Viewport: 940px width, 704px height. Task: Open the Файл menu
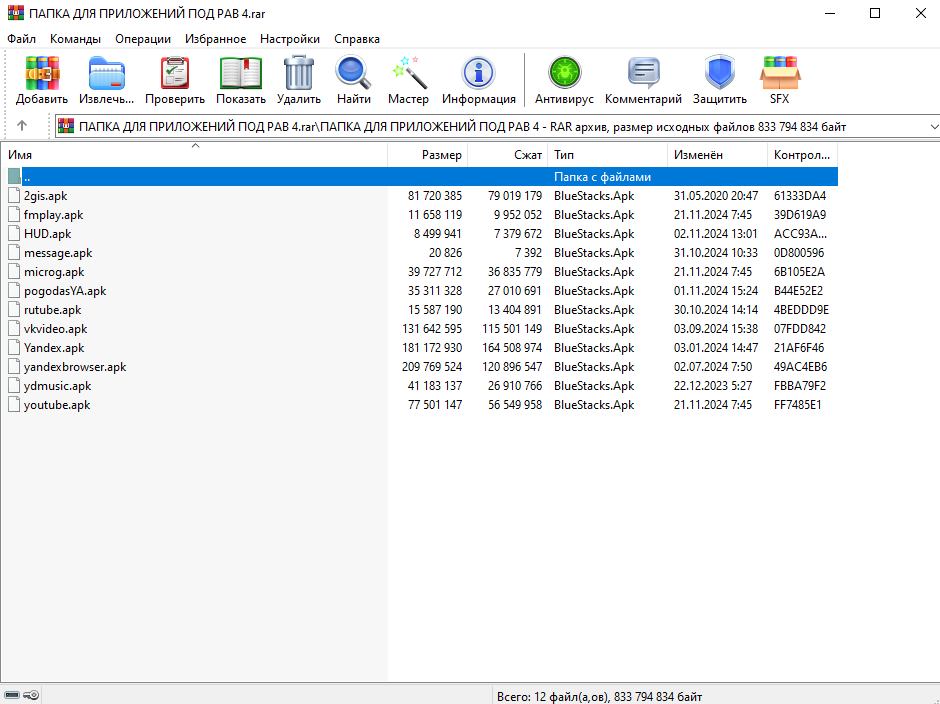22,39
